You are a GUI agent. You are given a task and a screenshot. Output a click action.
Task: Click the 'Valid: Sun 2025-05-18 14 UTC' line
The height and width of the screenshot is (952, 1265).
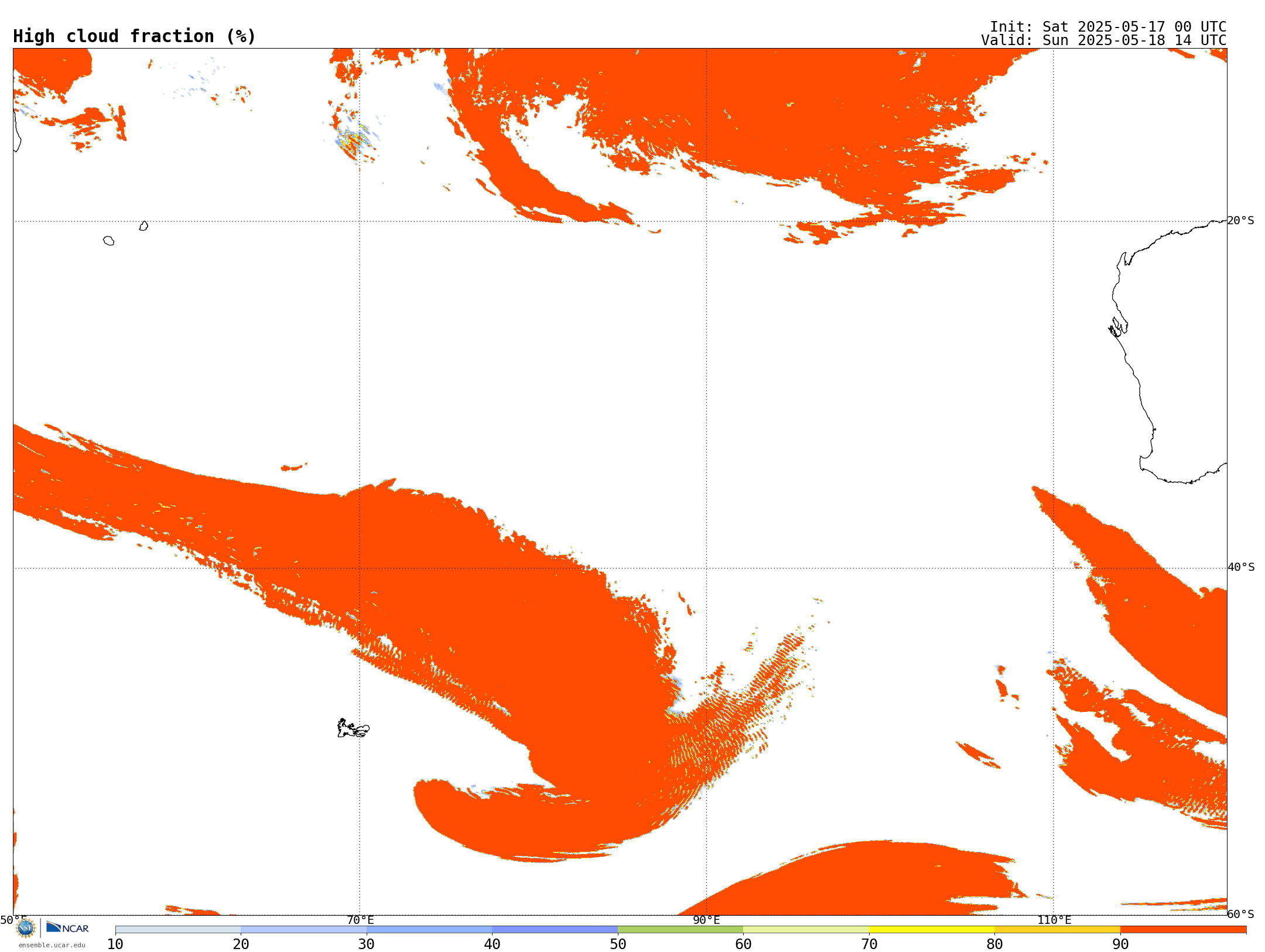tap(1103, 40)
